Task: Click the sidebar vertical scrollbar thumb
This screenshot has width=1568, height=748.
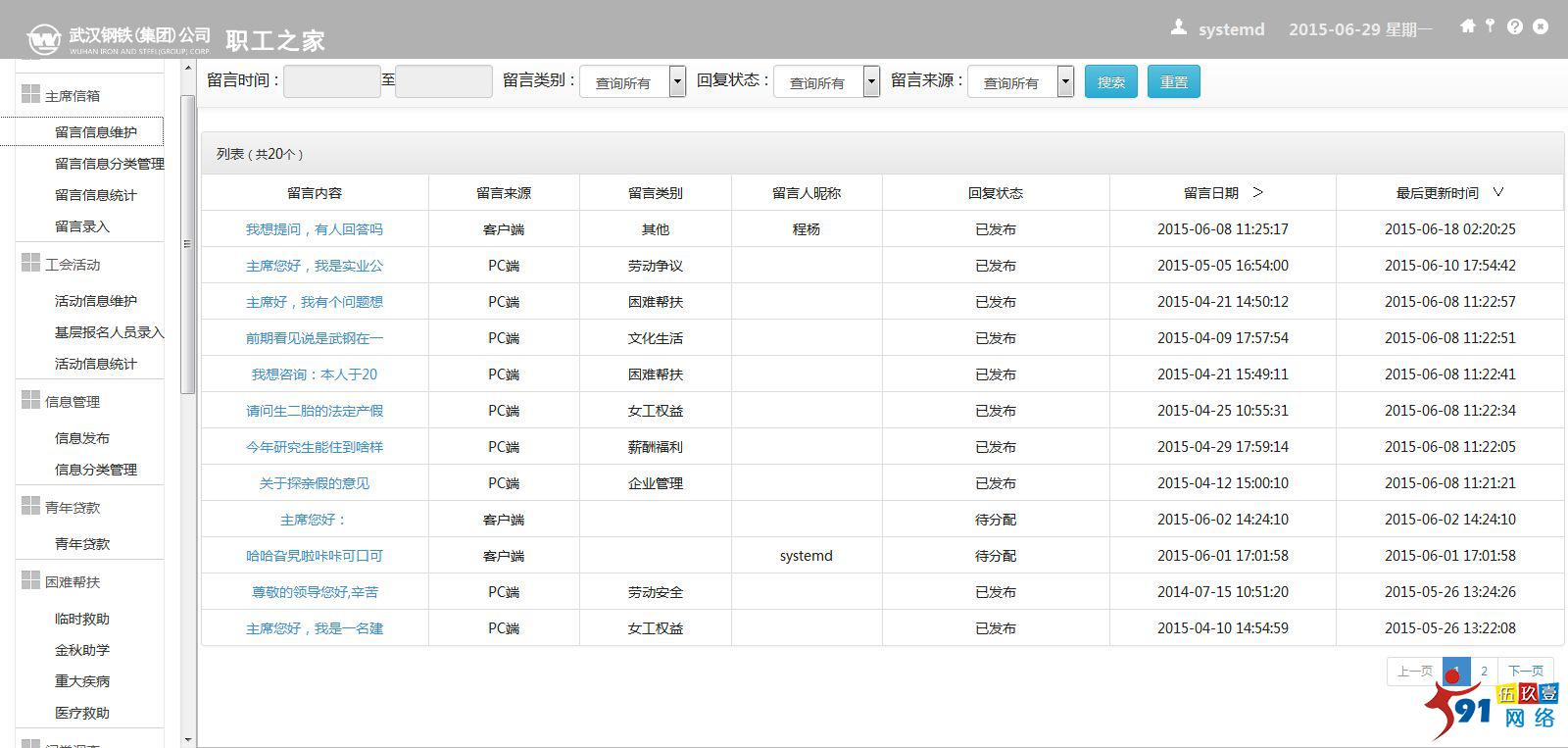Action: coord(187,245)
